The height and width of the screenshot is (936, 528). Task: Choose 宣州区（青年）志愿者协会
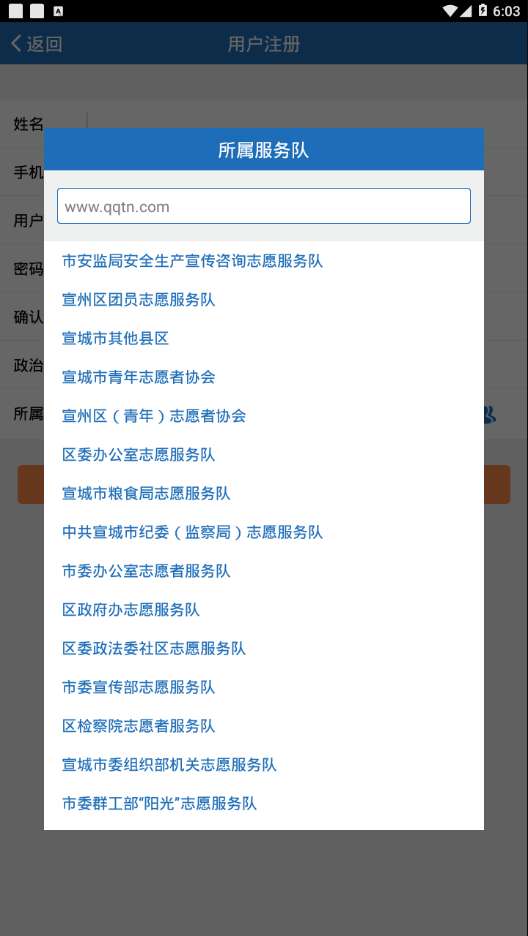tap(264, 416)
